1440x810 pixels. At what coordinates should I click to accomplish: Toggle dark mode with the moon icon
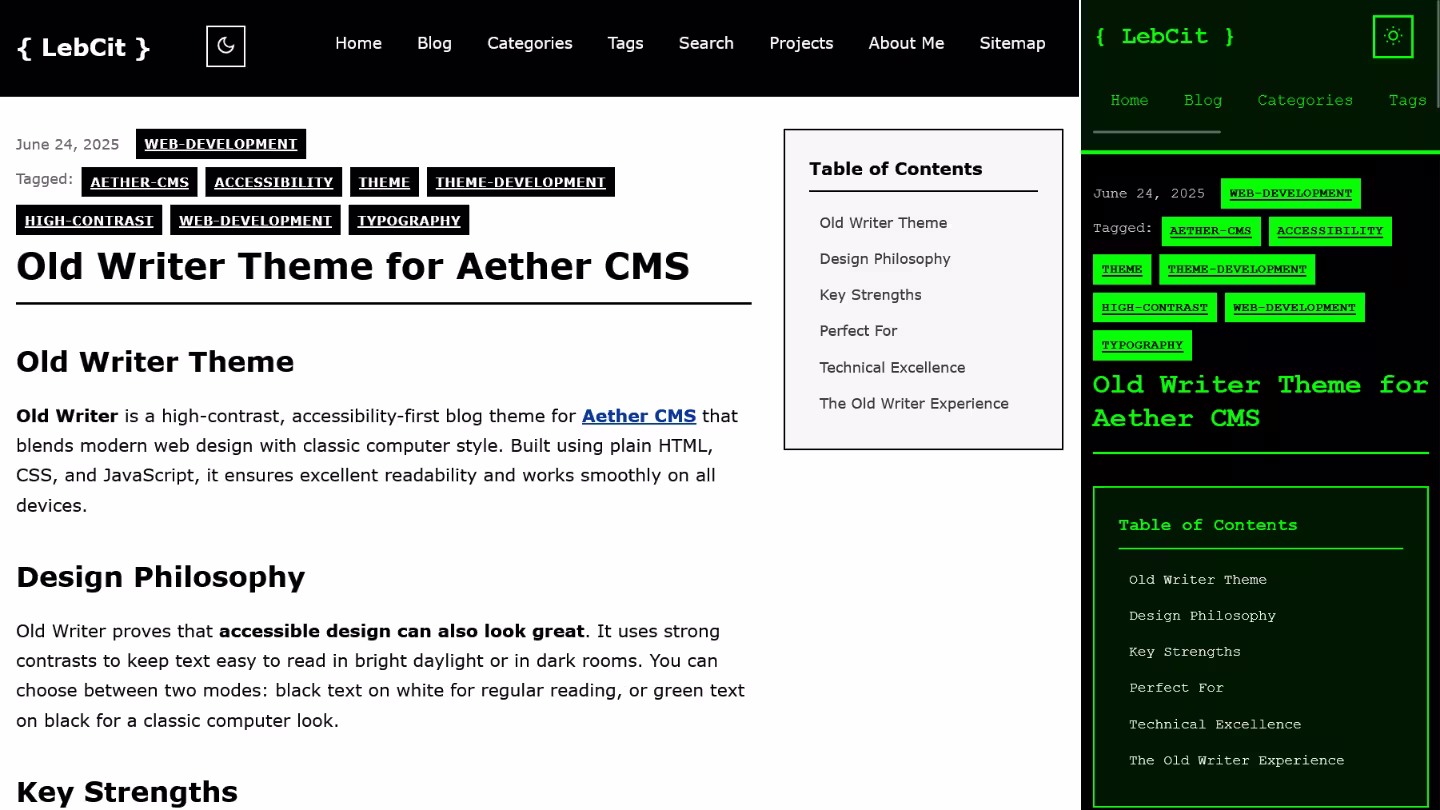tap(226, 46)
